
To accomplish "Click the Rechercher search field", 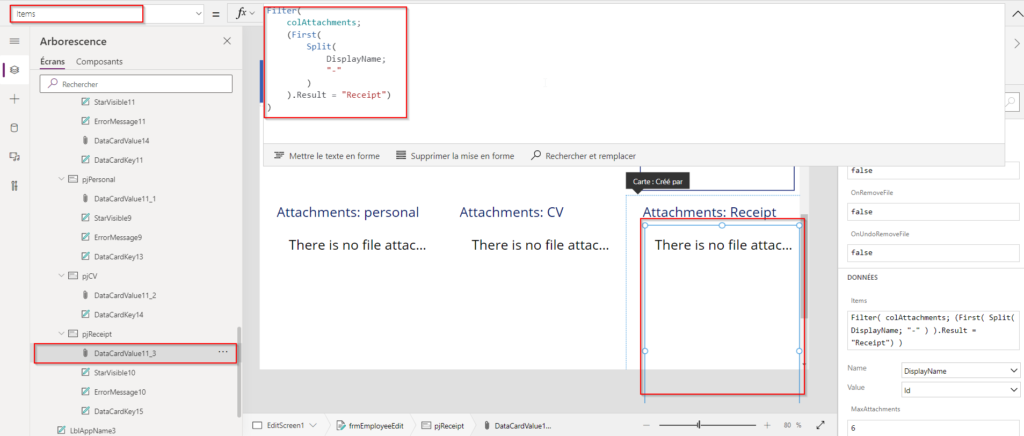I will [x=140, y=85].
